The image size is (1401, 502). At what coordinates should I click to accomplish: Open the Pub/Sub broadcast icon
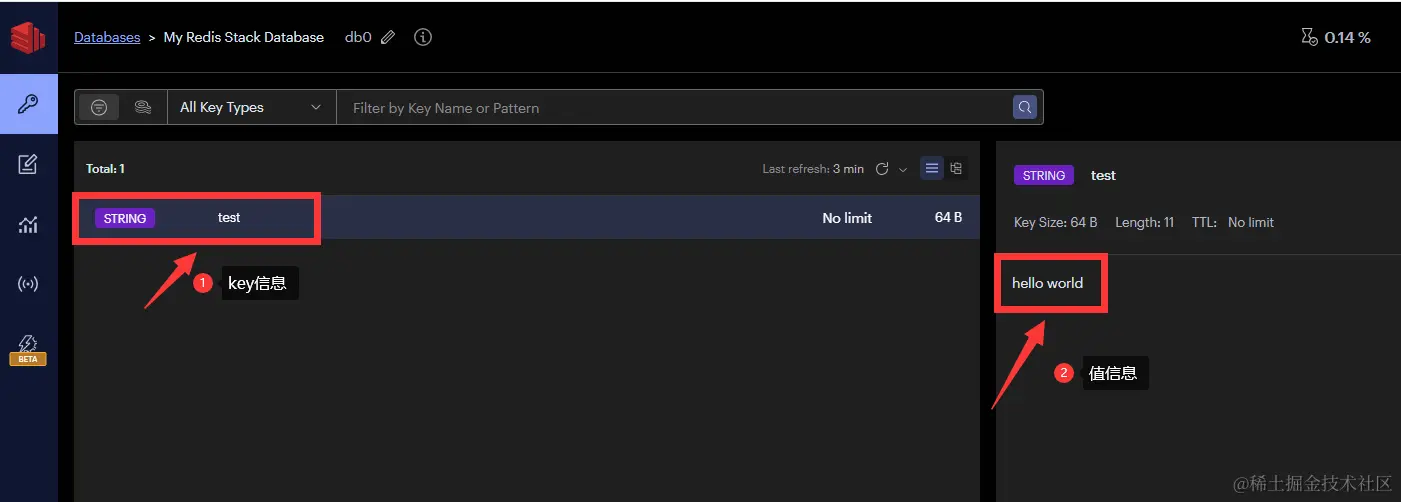(28, 285)
